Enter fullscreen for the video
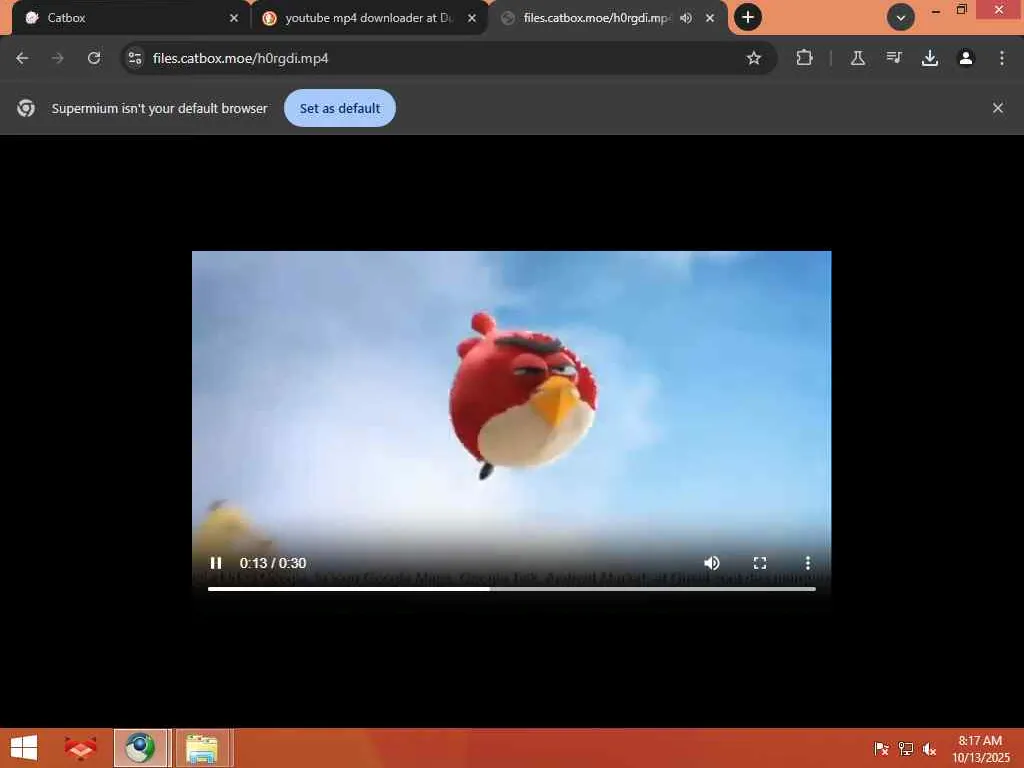This screenshot has height=768, width=1024. (x=760, y=563)
